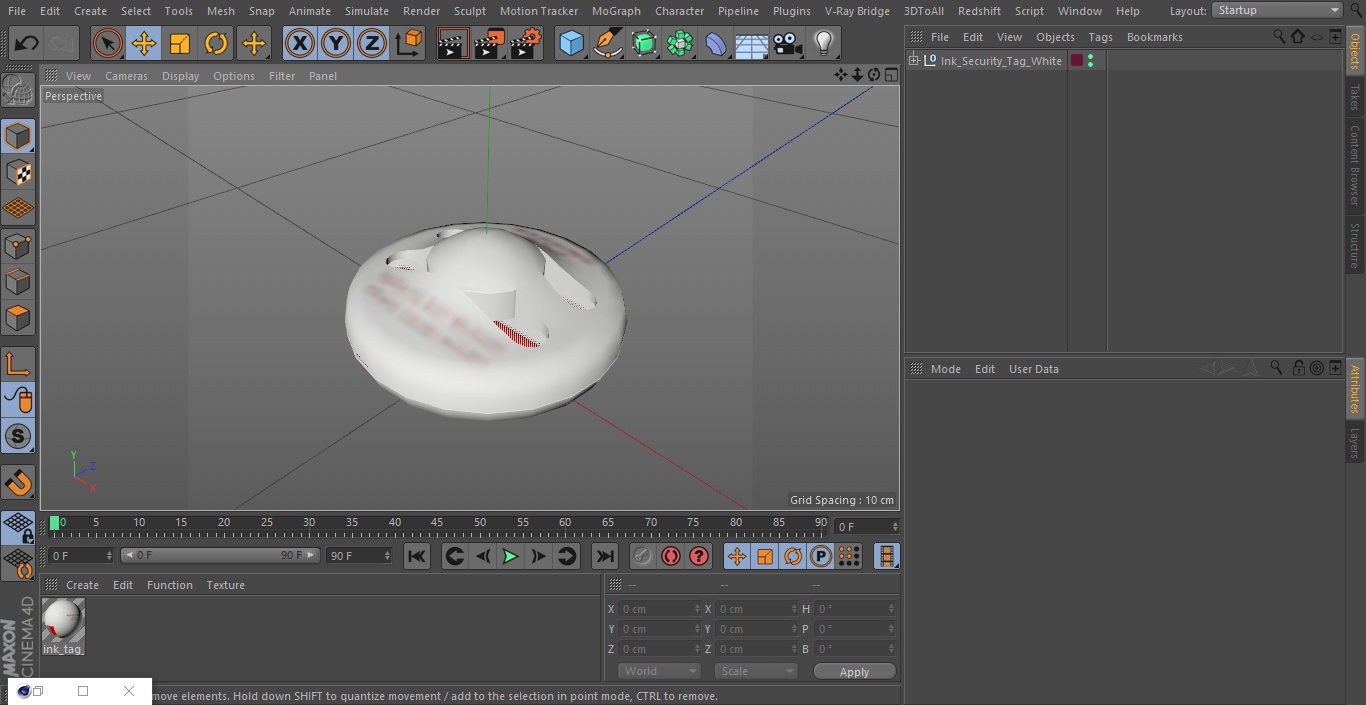Screen dimensions: 1366x705
Task: Play animation forward
Action: (x=510, y=557)
